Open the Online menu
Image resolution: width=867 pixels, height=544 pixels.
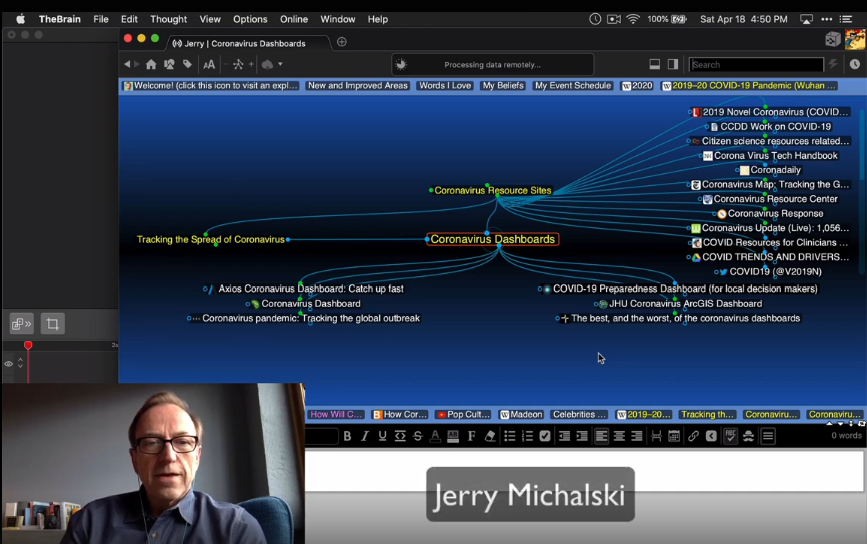(294, 19)
